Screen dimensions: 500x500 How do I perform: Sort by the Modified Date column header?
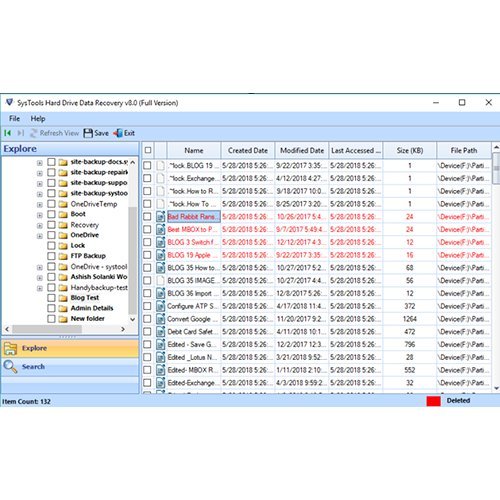point(302,150)
